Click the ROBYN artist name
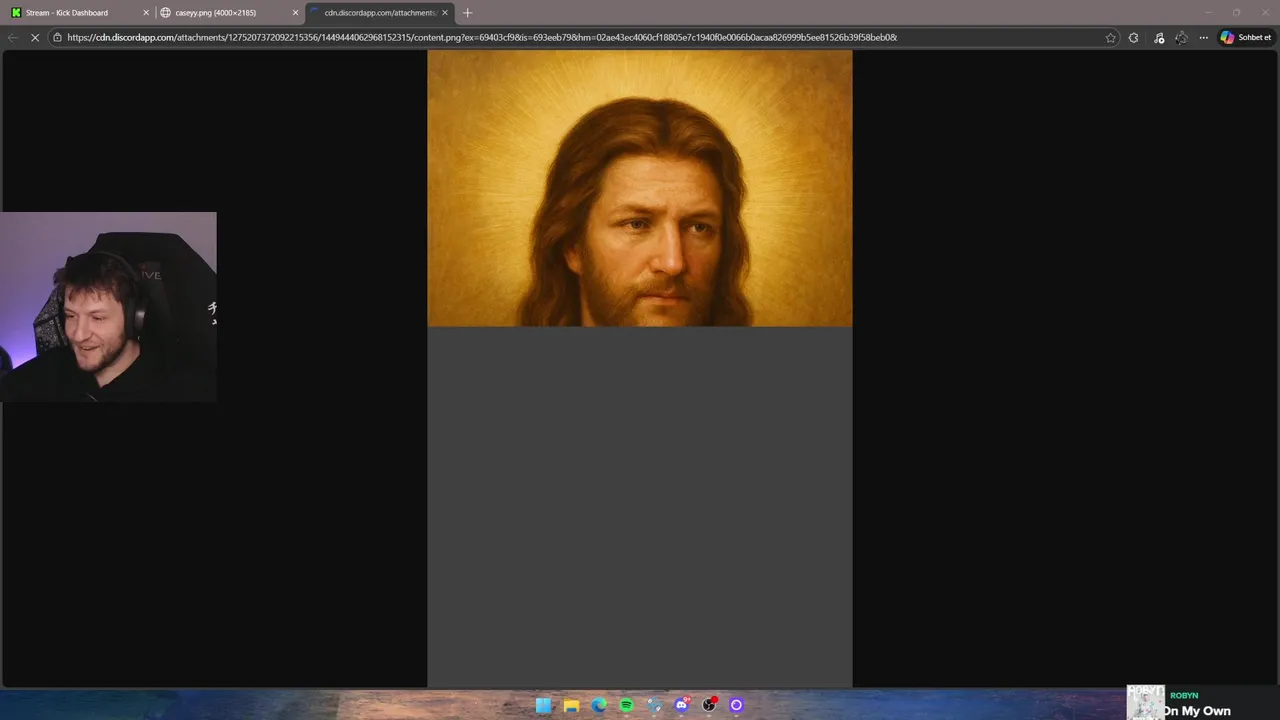Viewport: 1280px width, 720px height. click(x=1184, y=695)
